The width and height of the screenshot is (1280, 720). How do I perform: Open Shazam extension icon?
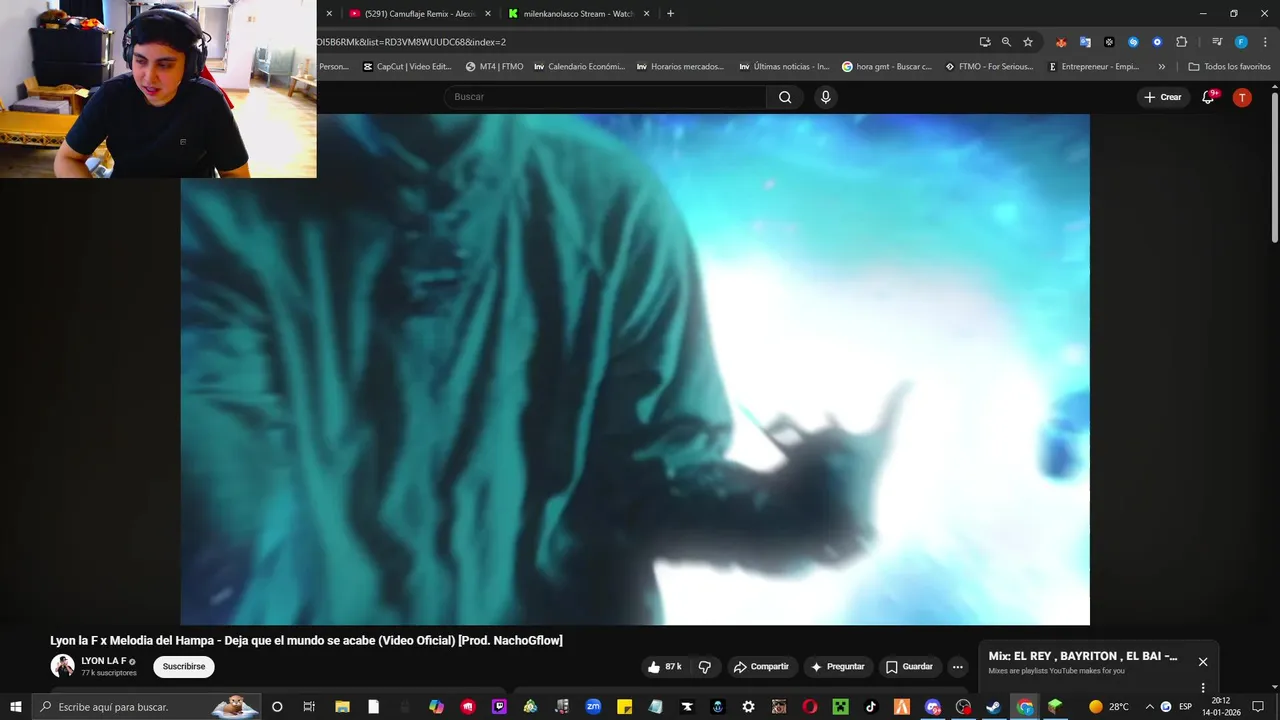(1133, 42)
